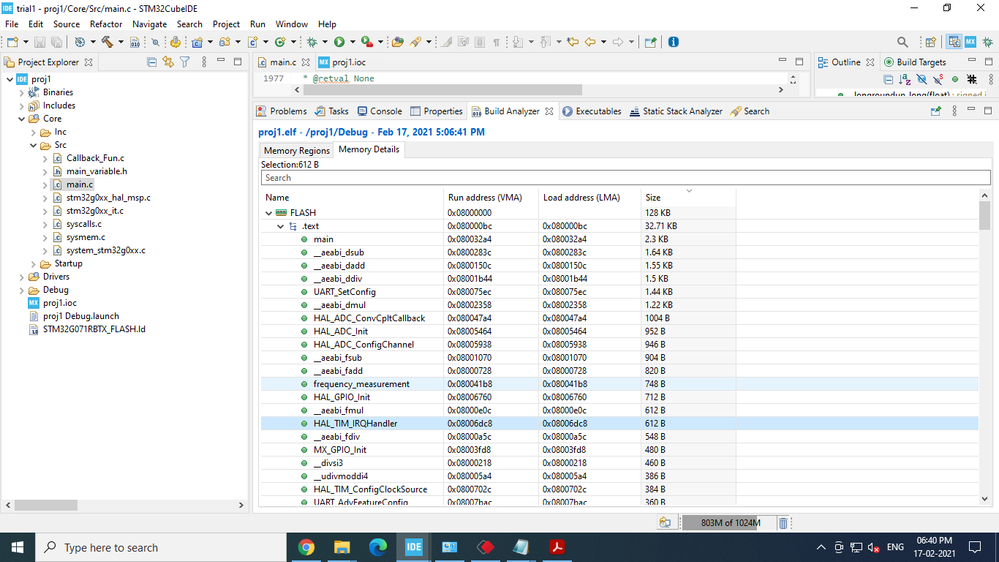Click the Open Perspective icon
The image size is (999, 562).
[931, 42]
